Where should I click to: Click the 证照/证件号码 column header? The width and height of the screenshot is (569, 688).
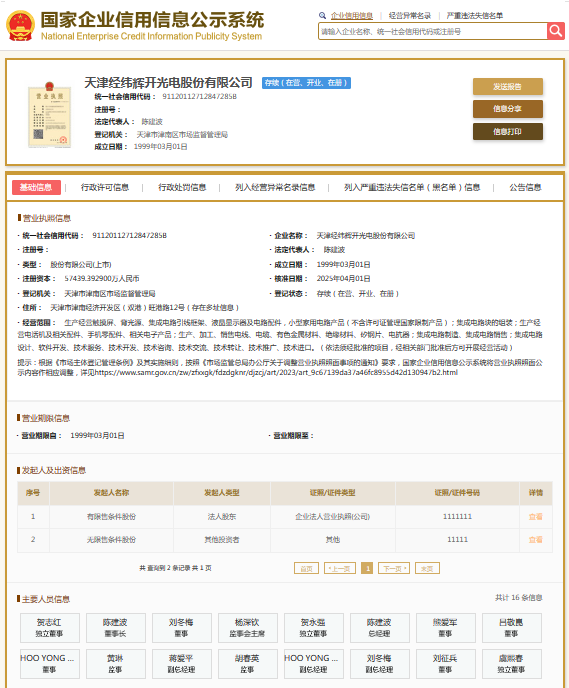457,493
